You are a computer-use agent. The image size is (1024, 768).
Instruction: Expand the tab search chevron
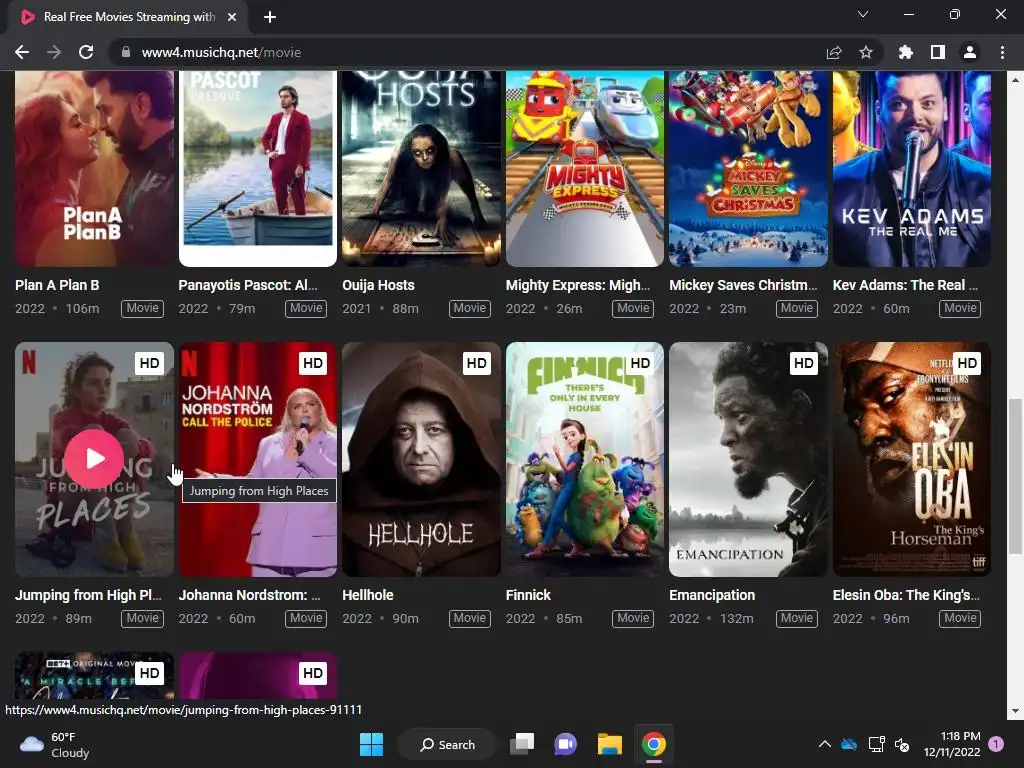[x=863, y=14]
